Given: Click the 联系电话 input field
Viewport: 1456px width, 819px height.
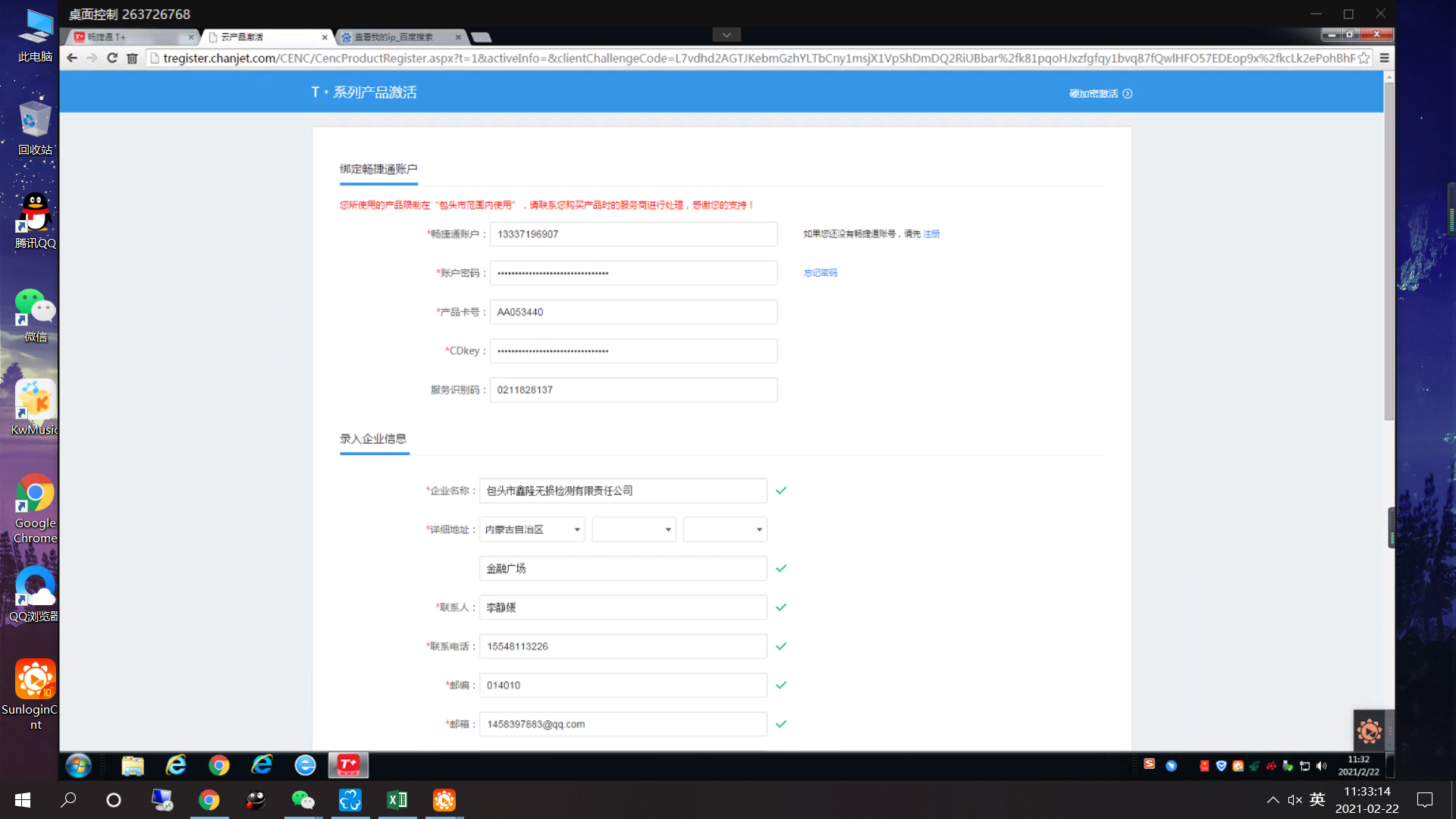Looking at the screenshot, I should (623, 646).
